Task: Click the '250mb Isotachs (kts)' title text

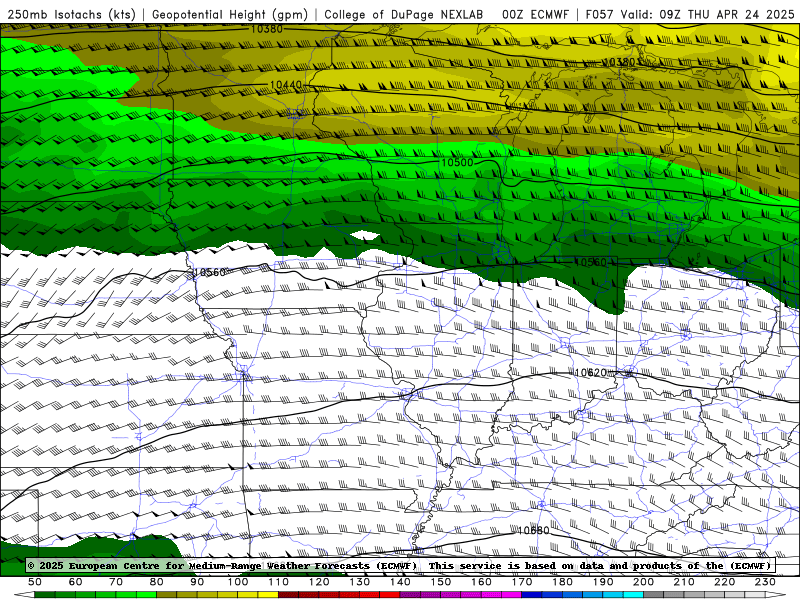Action: tap(71, 14)
